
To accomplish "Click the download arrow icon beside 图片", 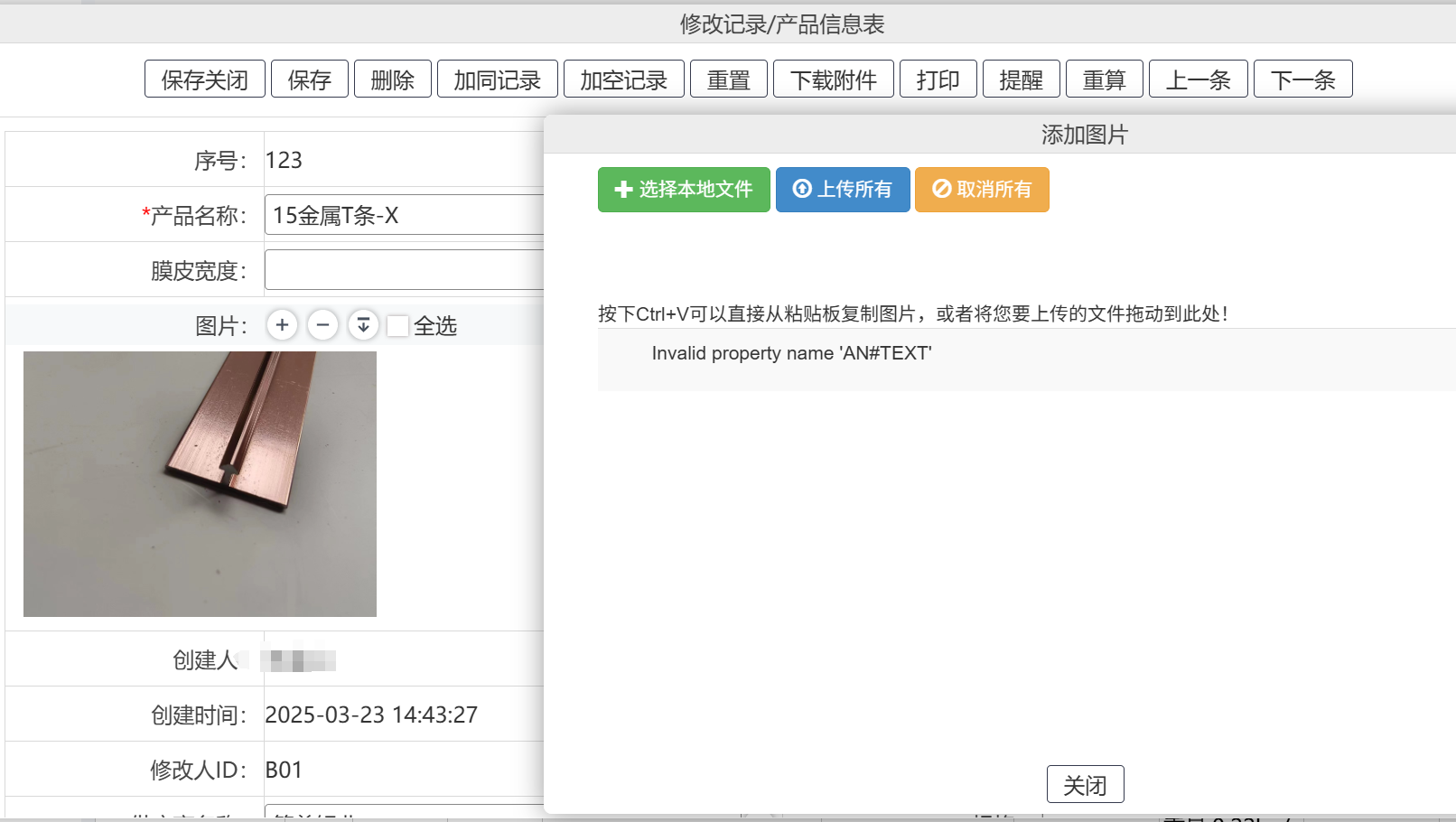I will (363, 324).
